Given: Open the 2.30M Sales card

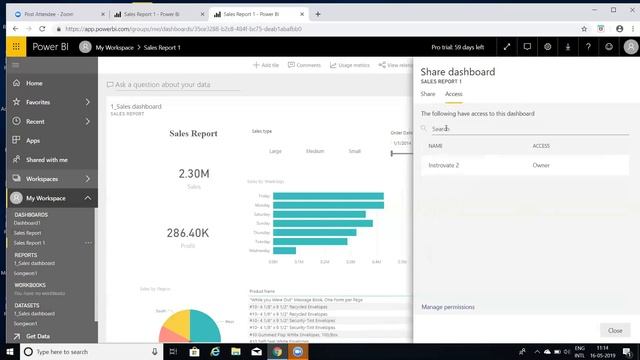Looking at the screenshot, I should pos(194,178).
